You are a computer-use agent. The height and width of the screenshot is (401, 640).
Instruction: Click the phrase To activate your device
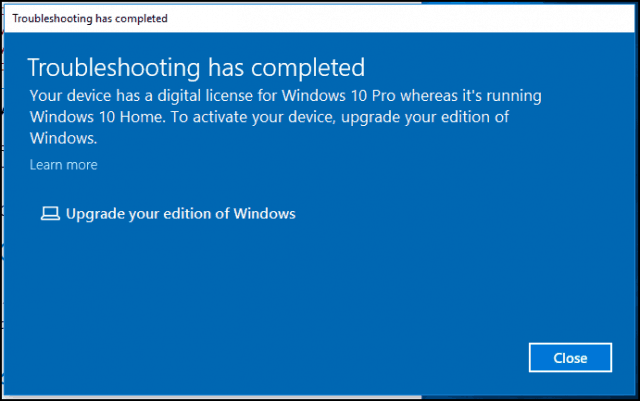tap(253, 117)
